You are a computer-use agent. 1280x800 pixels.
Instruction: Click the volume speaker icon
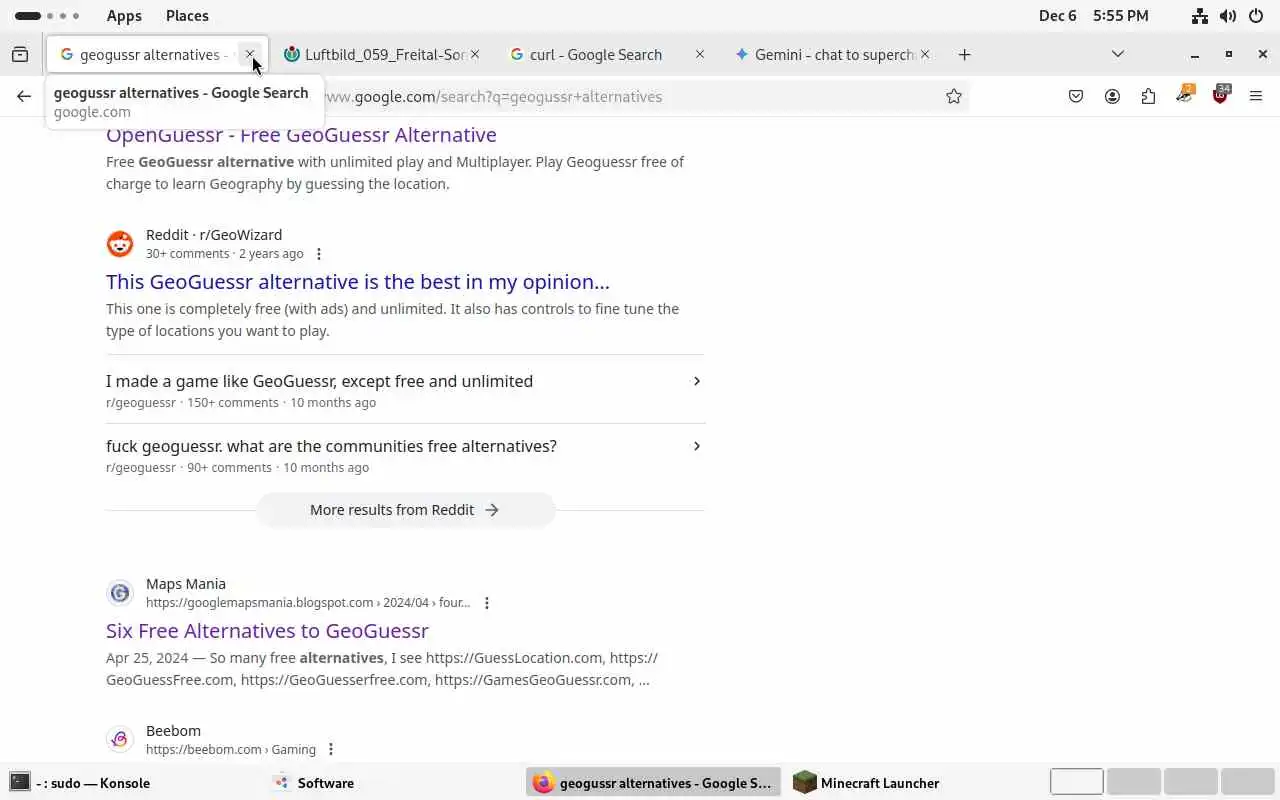click(1228, 16)
